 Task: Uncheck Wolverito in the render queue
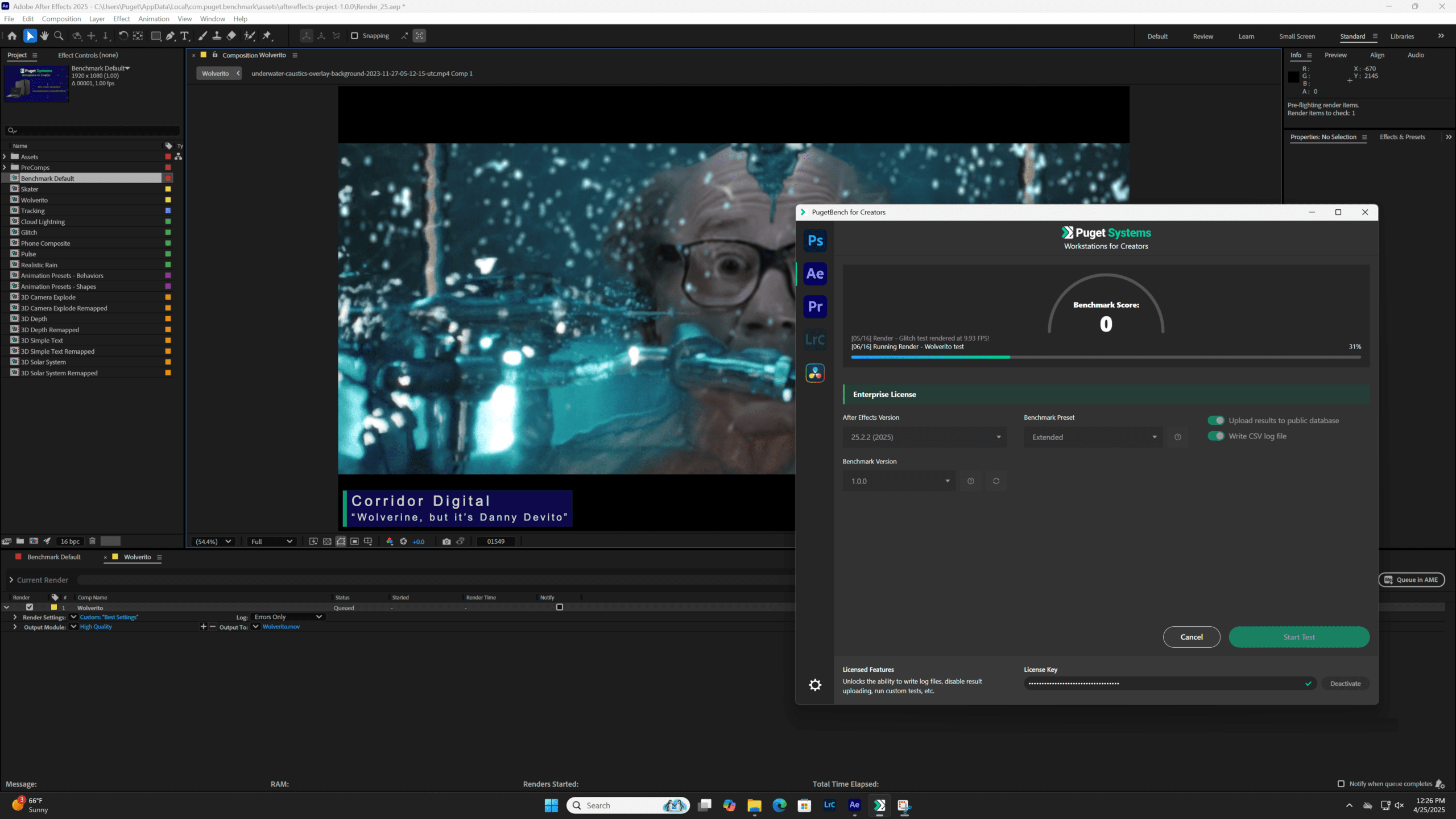tap(30, 607)
